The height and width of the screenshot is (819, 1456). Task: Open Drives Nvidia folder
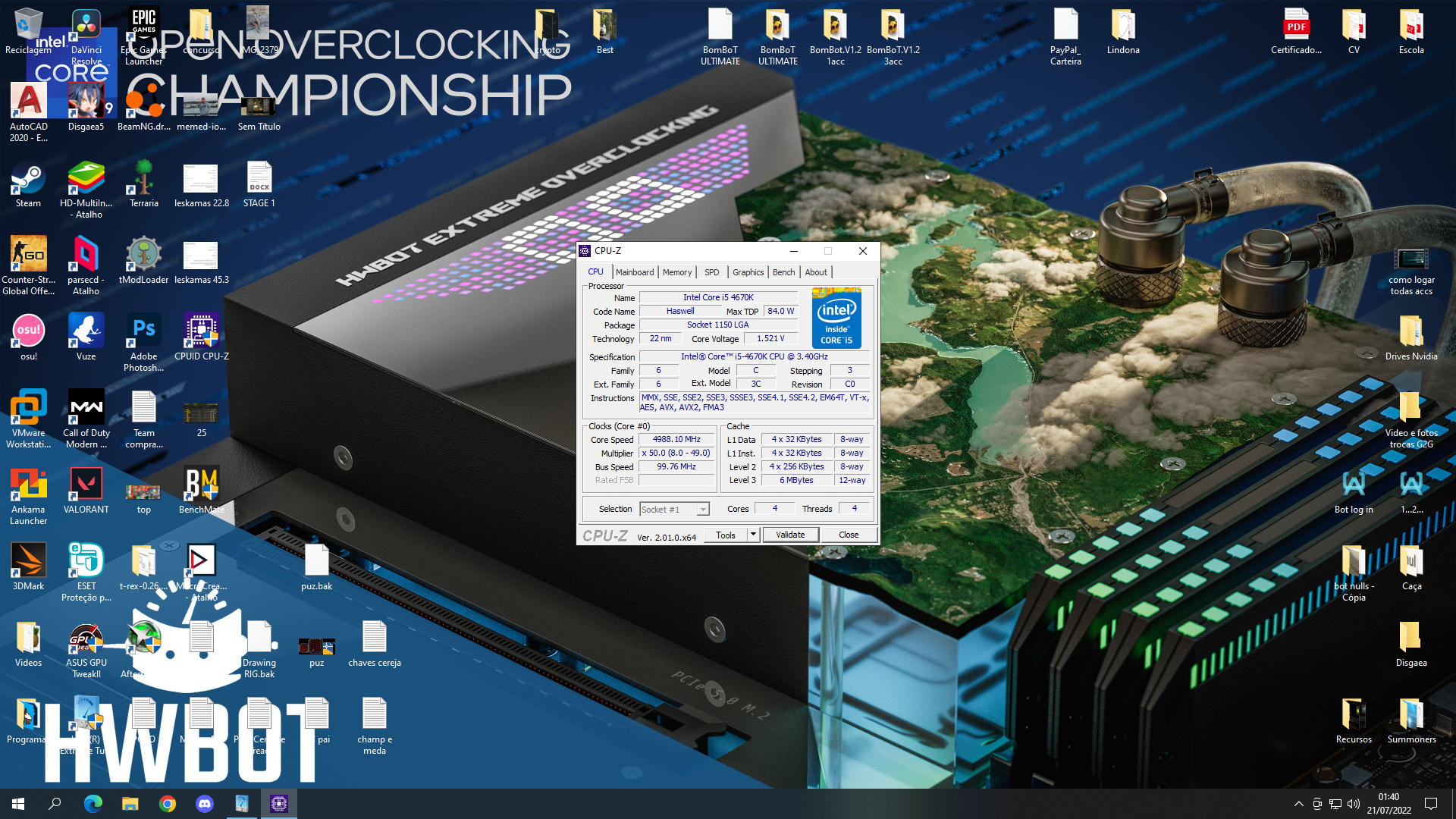pyautogui.click(x=1411, y=337)
